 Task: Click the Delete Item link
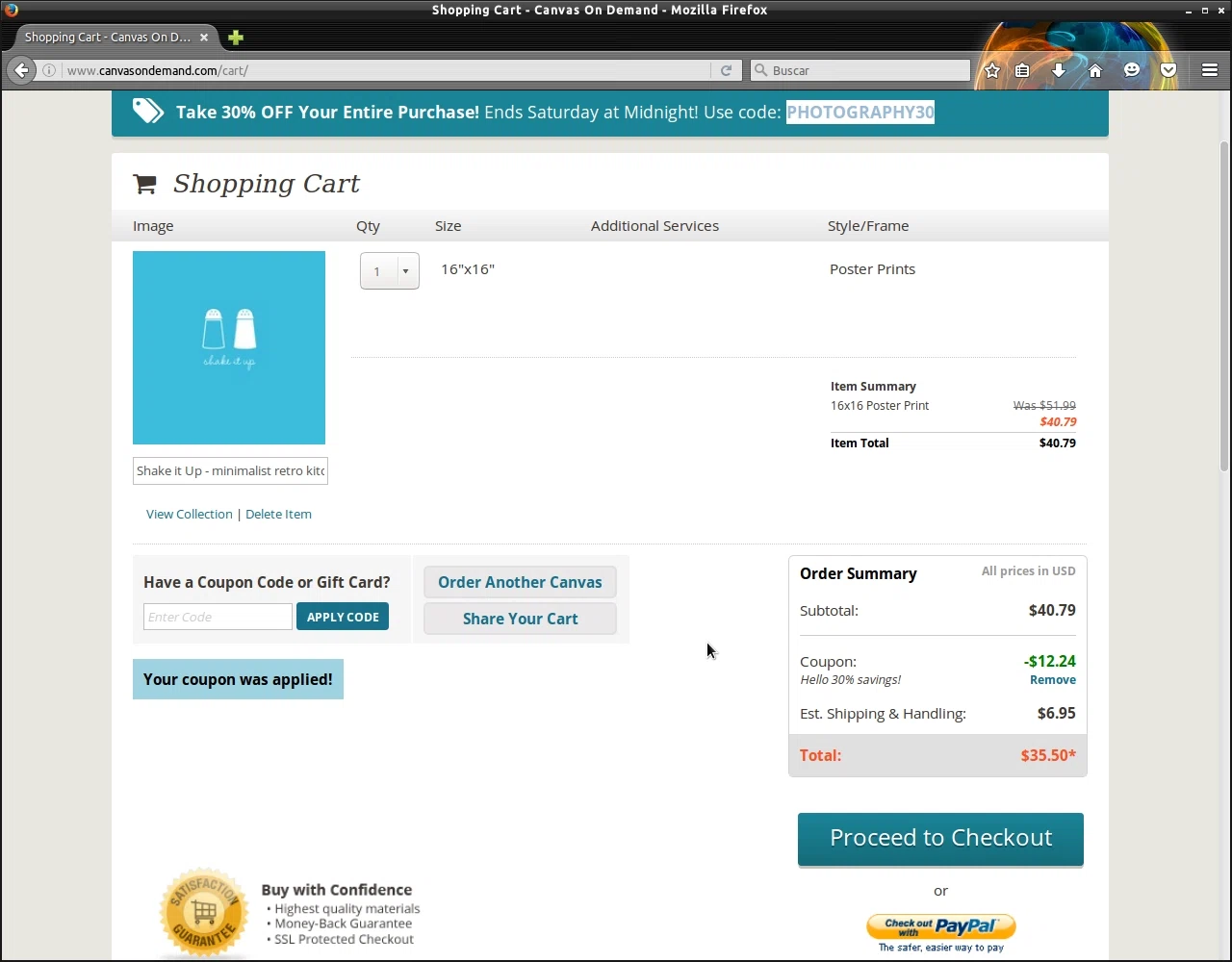(x=278, y=514)
